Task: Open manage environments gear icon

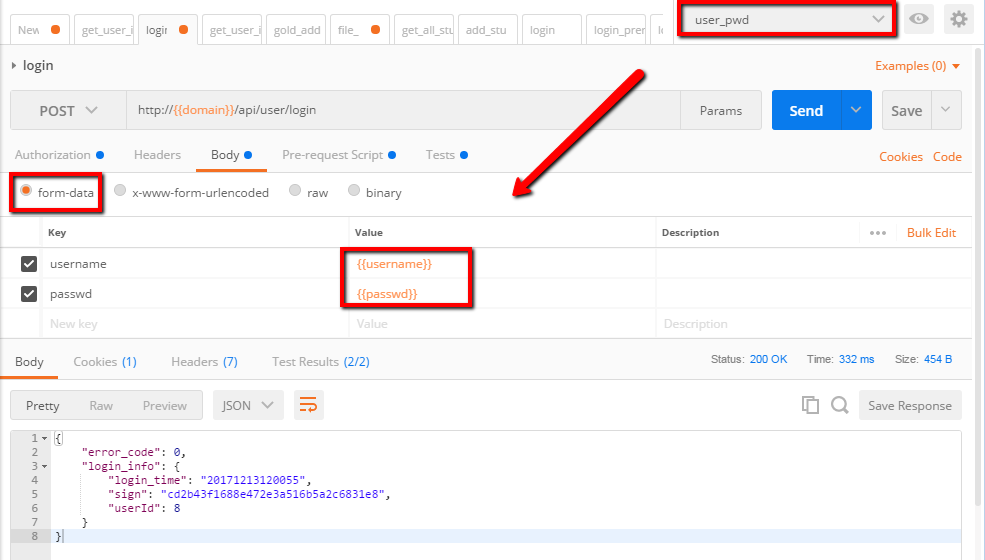Action: pos(959,19)
